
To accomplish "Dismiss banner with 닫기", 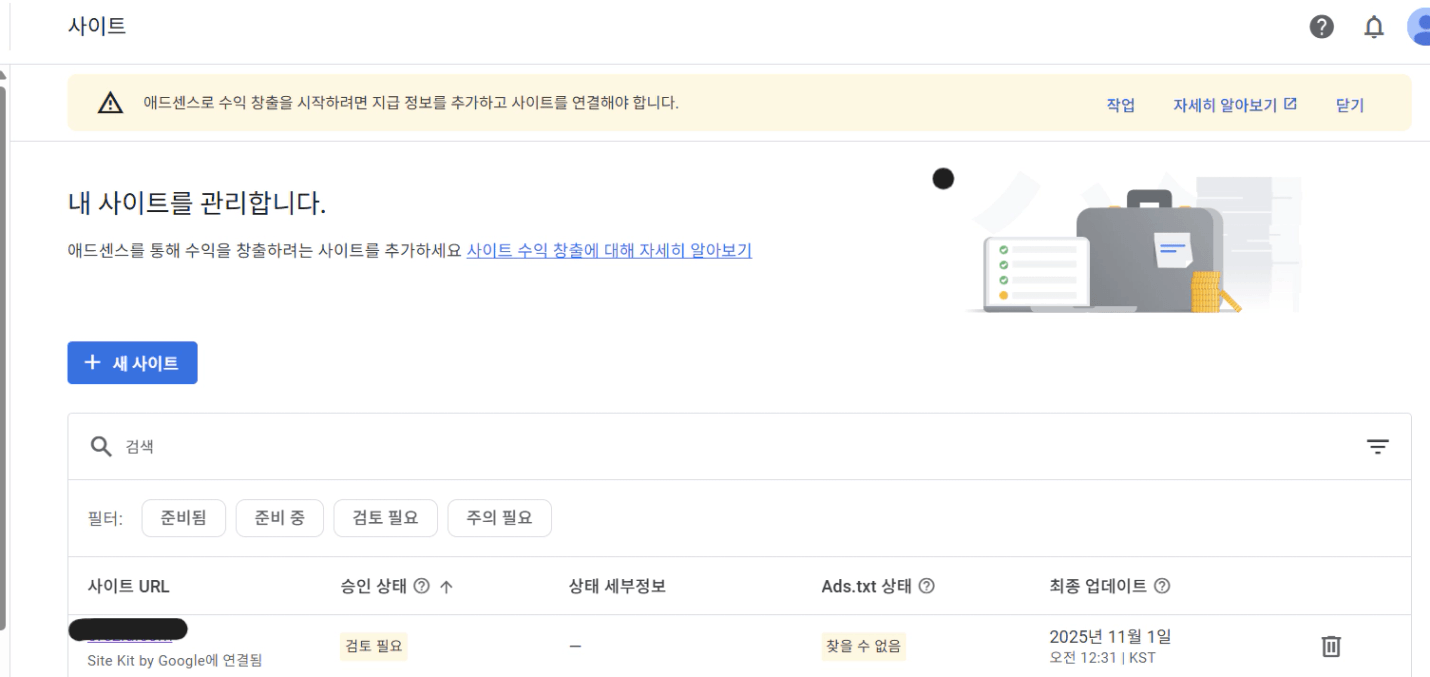I will point(1350,104).
